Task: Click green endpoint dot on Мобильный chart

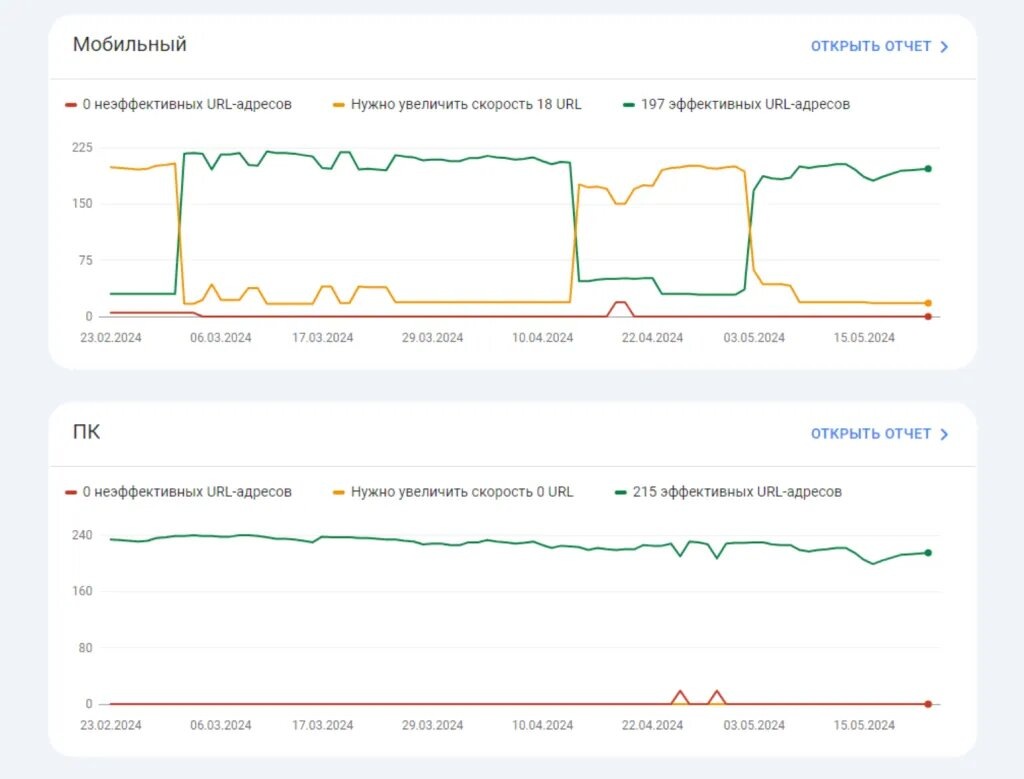Action: (x=928, y=169)
